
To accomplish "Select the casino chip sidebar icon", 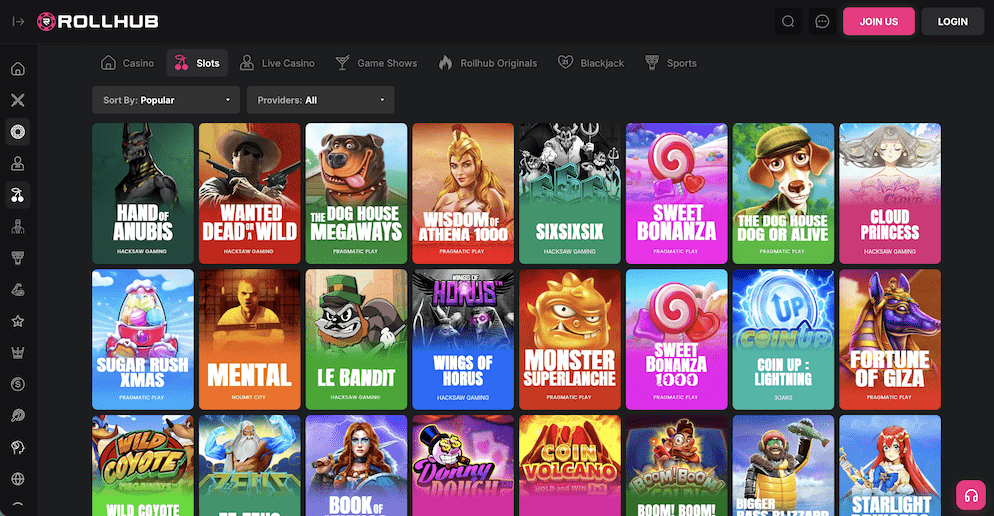I will tap(18, 132).
